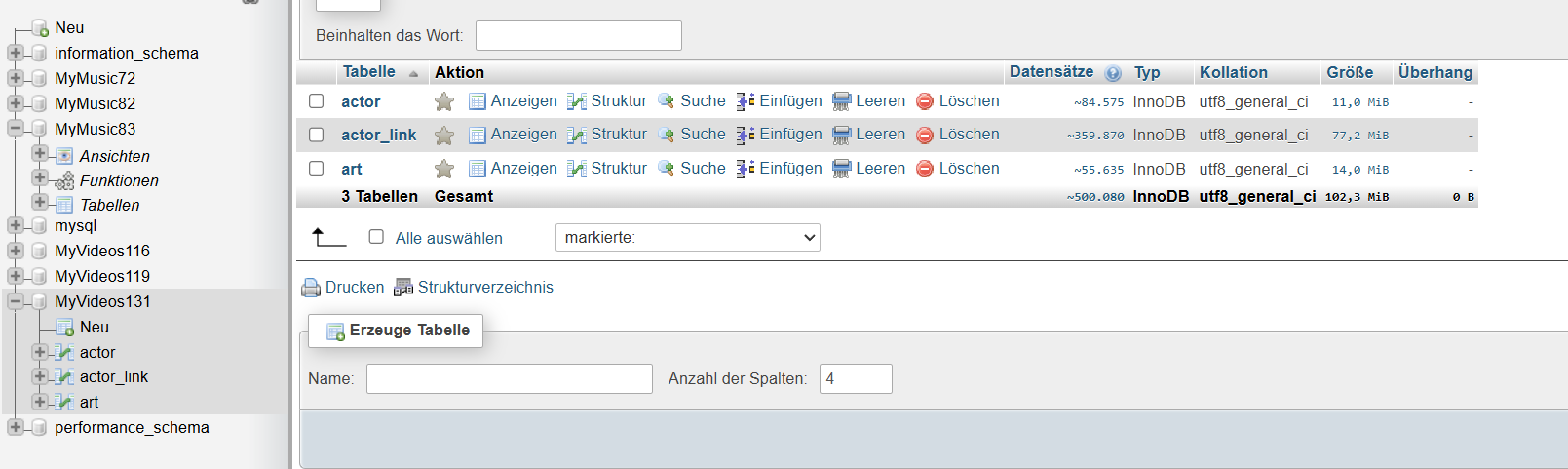Click the Leeren icon in art row
The height and width of the screenshot is (469, 1568).
(842, 169)
